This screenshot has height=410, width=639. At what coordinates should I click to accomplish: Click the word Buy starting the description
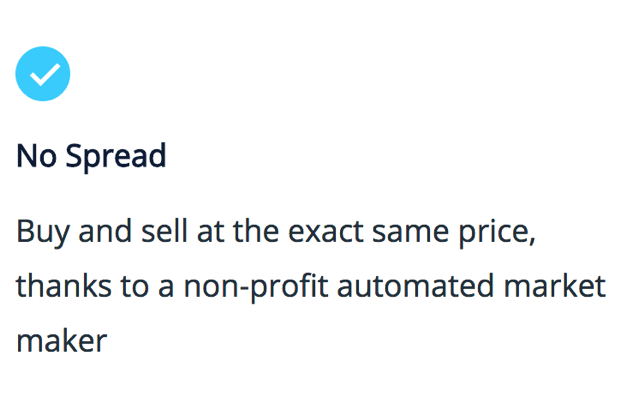point(43,233)
